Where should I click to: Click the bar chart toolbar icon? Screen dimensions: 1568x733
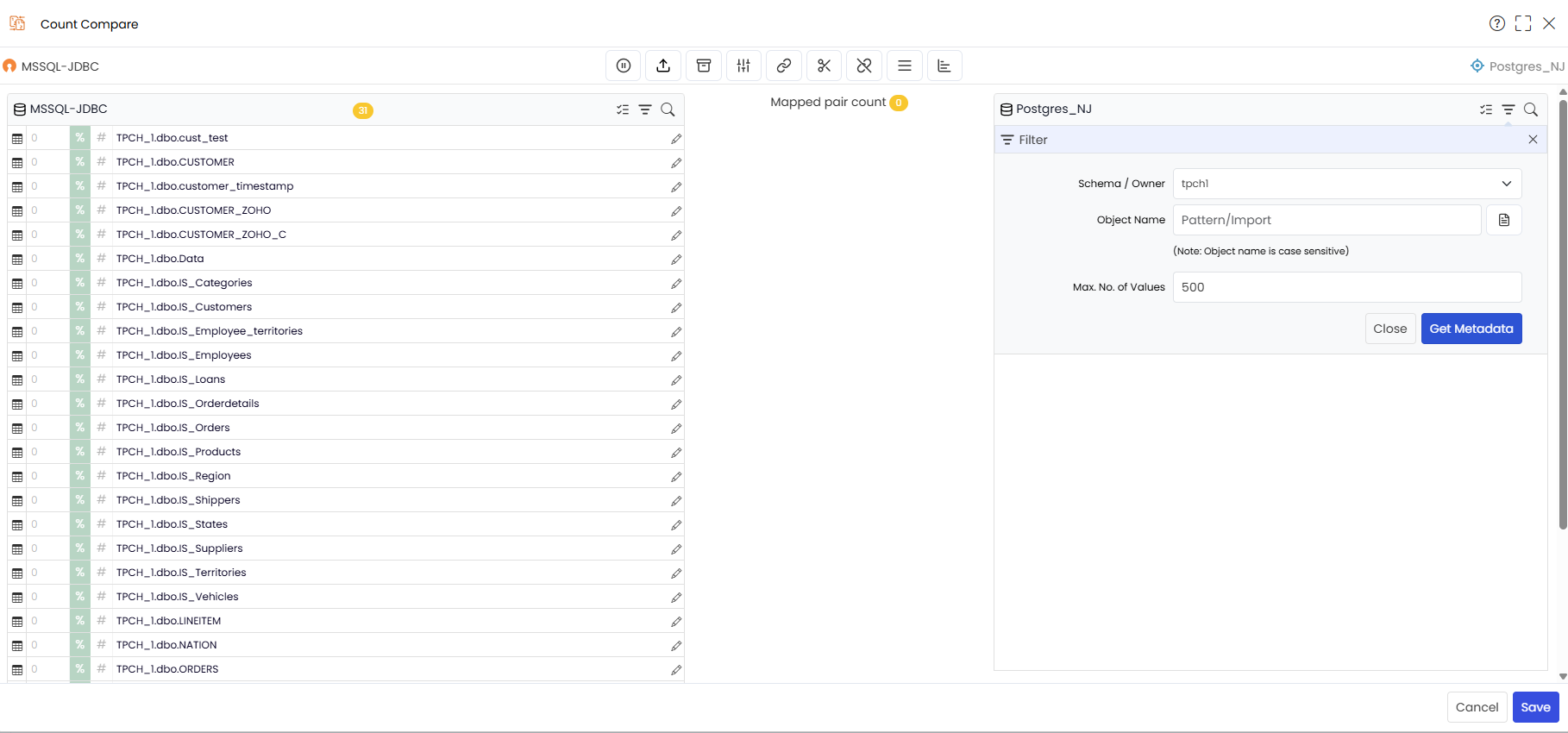coord(944,66)
